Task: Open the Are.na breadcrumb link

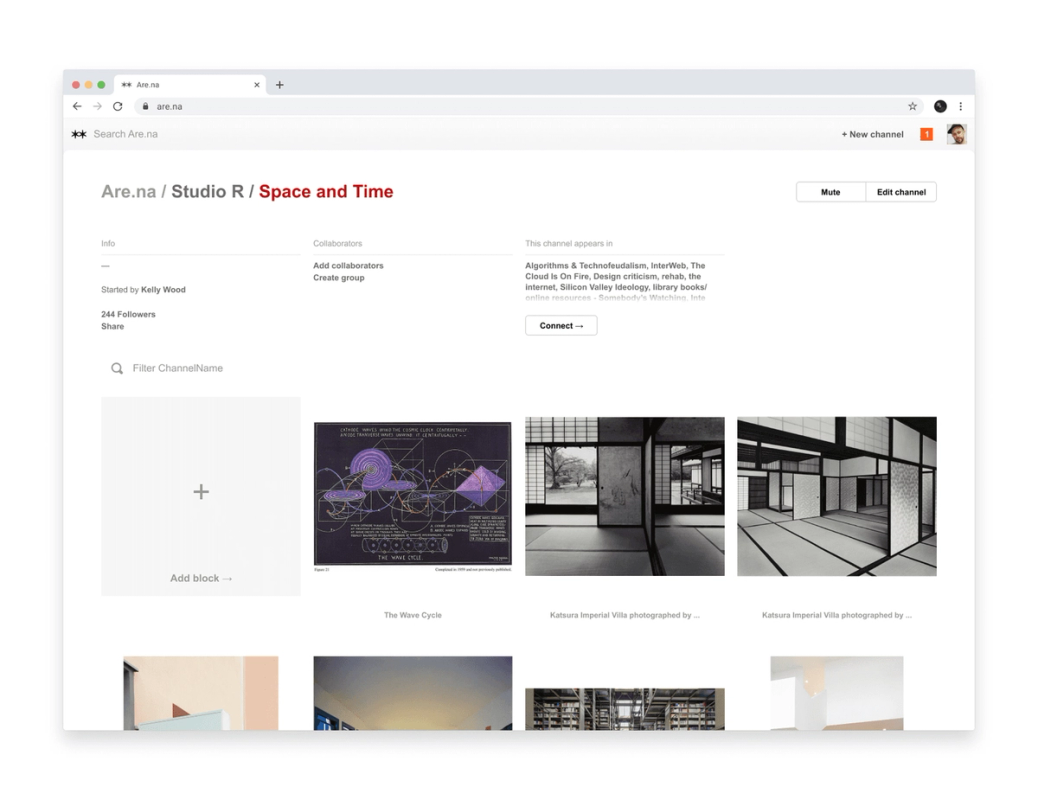Action: 128,191
